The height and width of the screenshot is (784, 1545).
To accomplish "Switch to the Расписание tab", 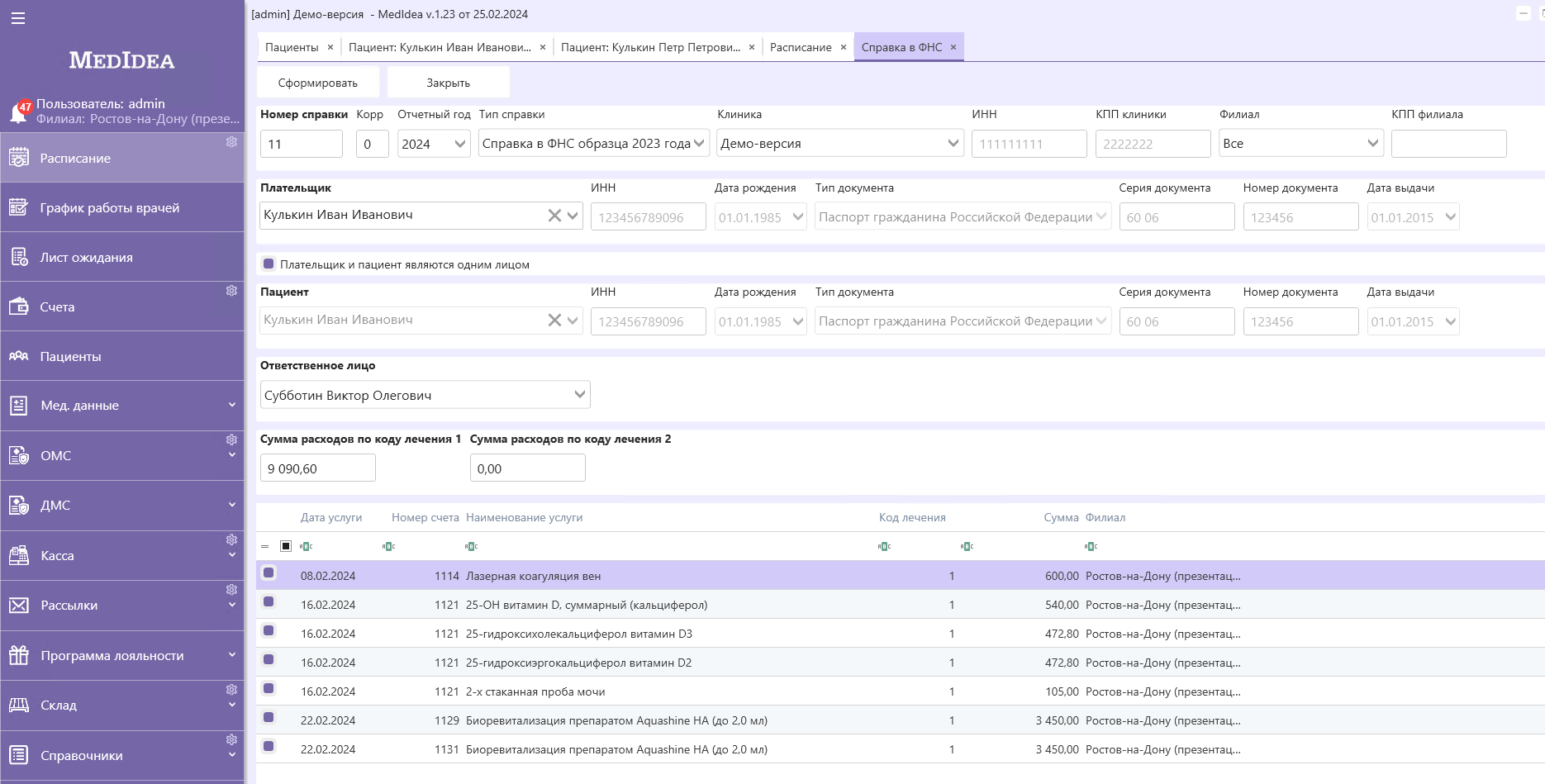I will pos(801,47).
